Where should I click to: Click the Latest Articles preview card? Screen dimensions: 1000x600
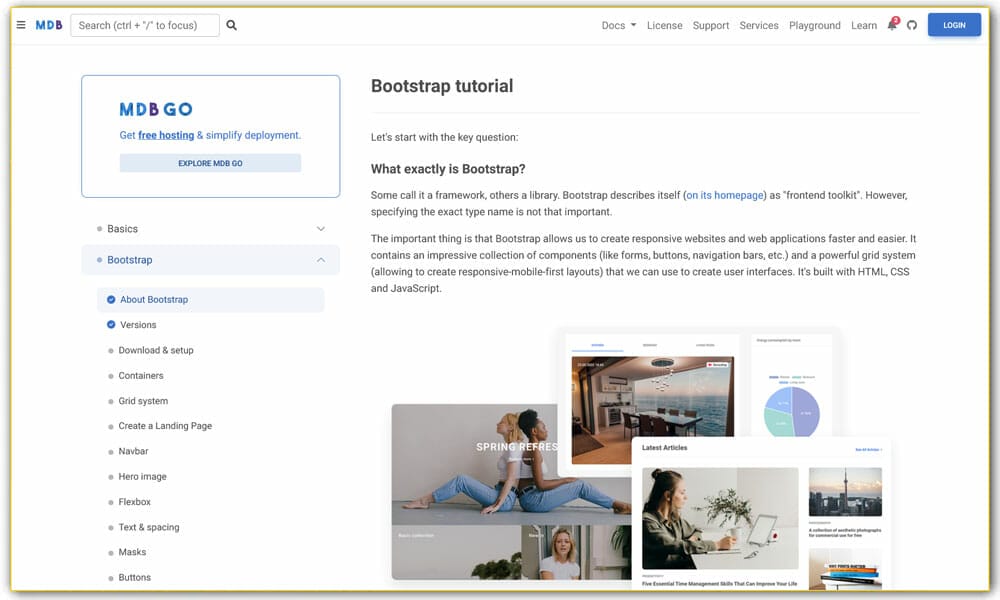click(761, 514)
